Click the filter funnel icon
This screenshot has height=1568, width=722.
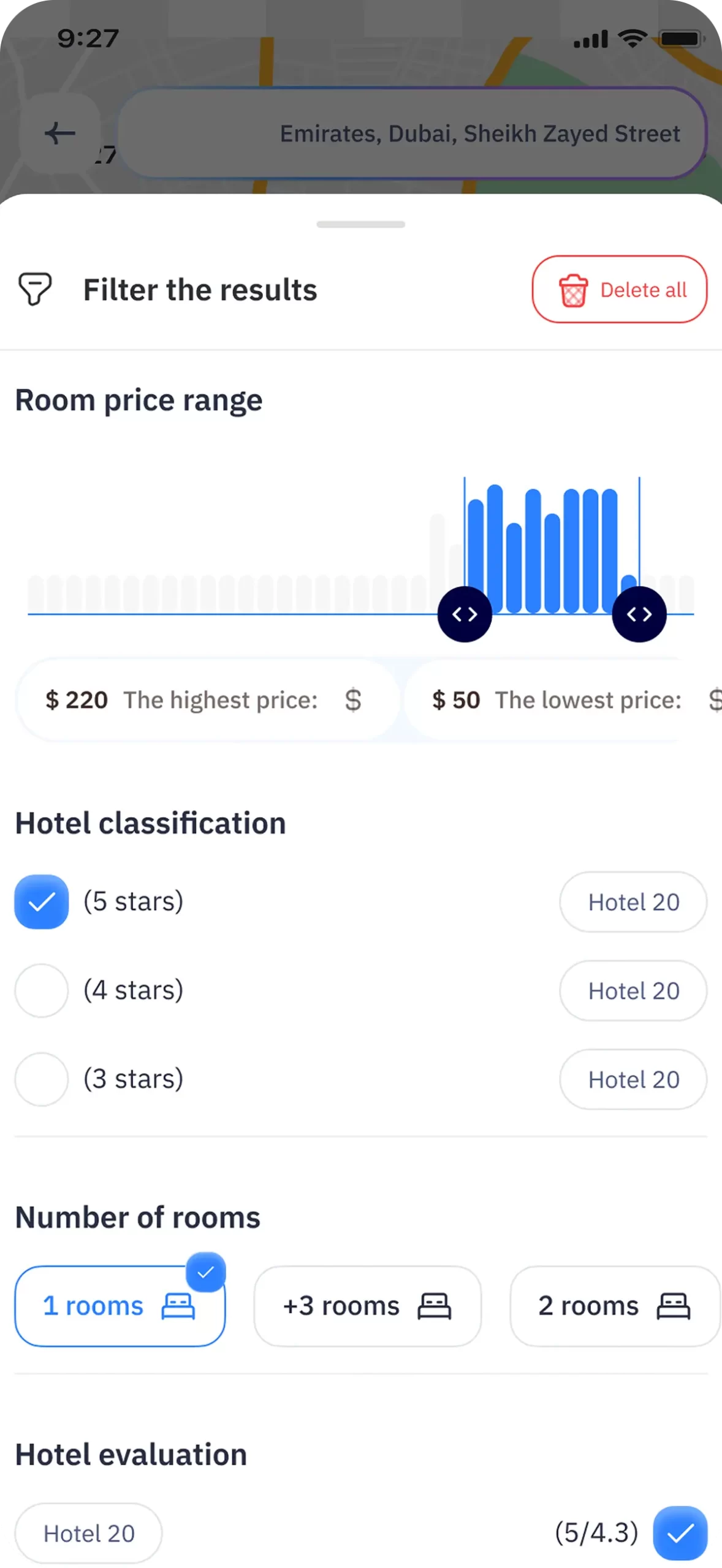[x=35, y=289]
